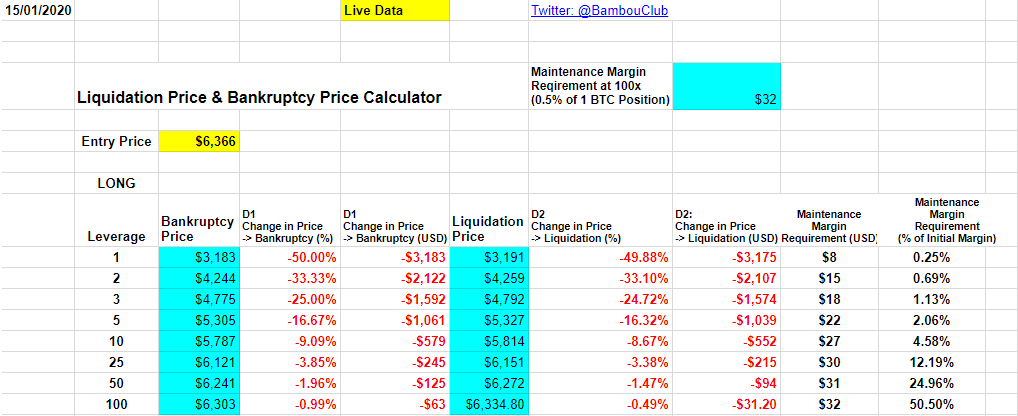Click the Entry Price value $6,366
This screenshot has height=416, width=1018.
pos(199,141)
